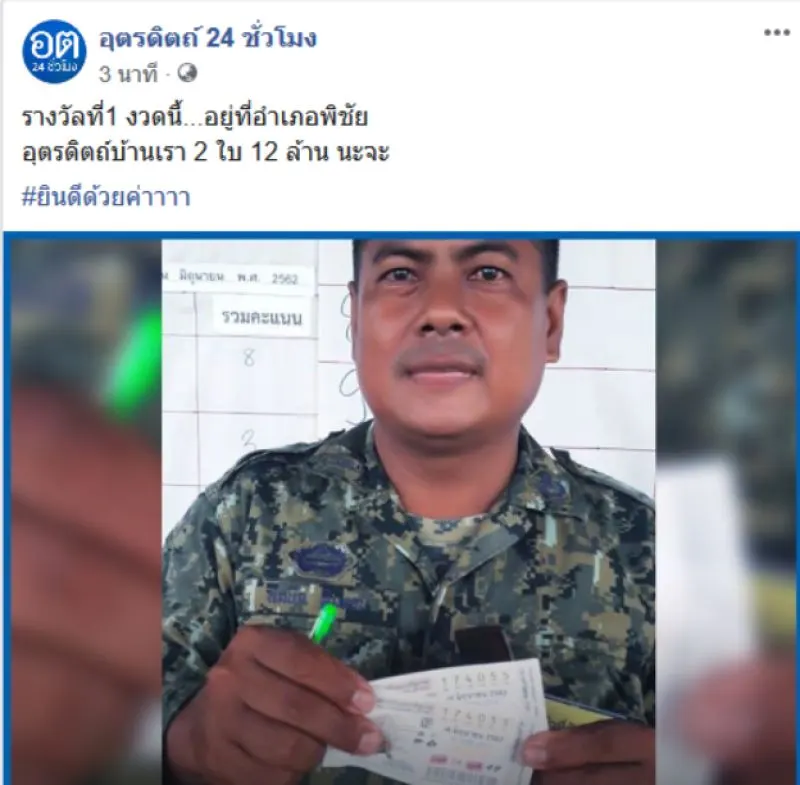Click the รวมคะแนน label in the photo

[x=262, y=318]
